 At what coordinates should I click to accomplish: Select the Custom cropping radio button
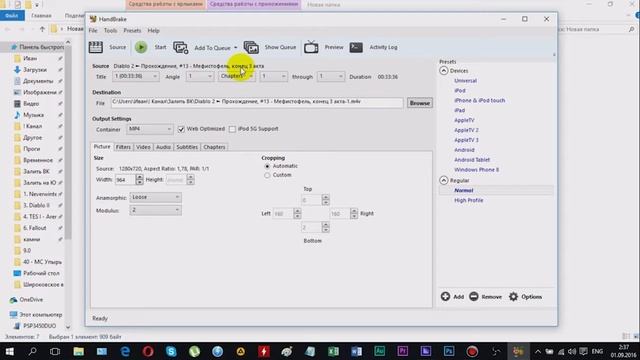coord(267,175)
